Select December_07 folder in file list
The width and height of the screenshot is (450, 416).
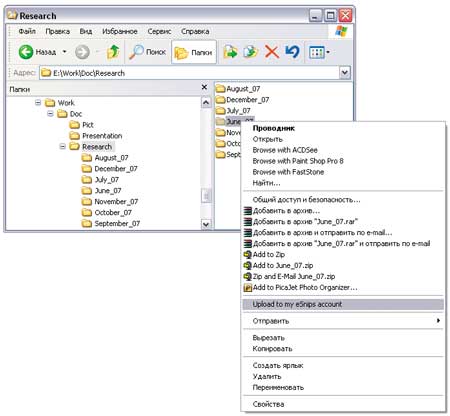pos(242,100)
